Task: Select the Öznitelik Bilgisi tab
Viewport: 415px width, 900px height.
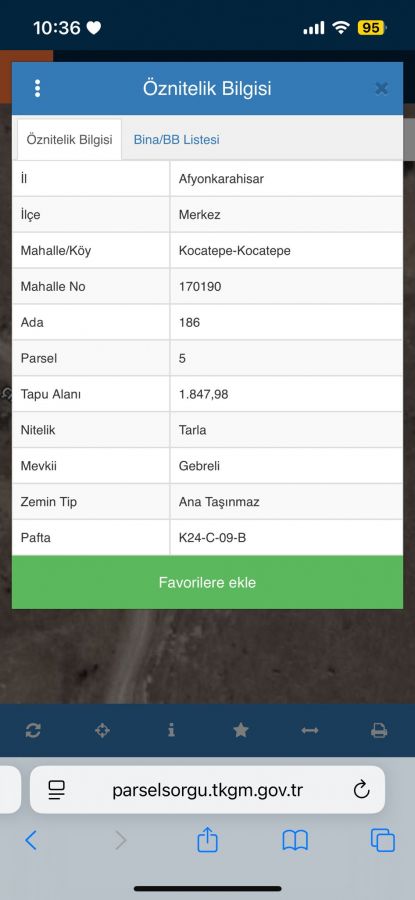Action: 69,139
